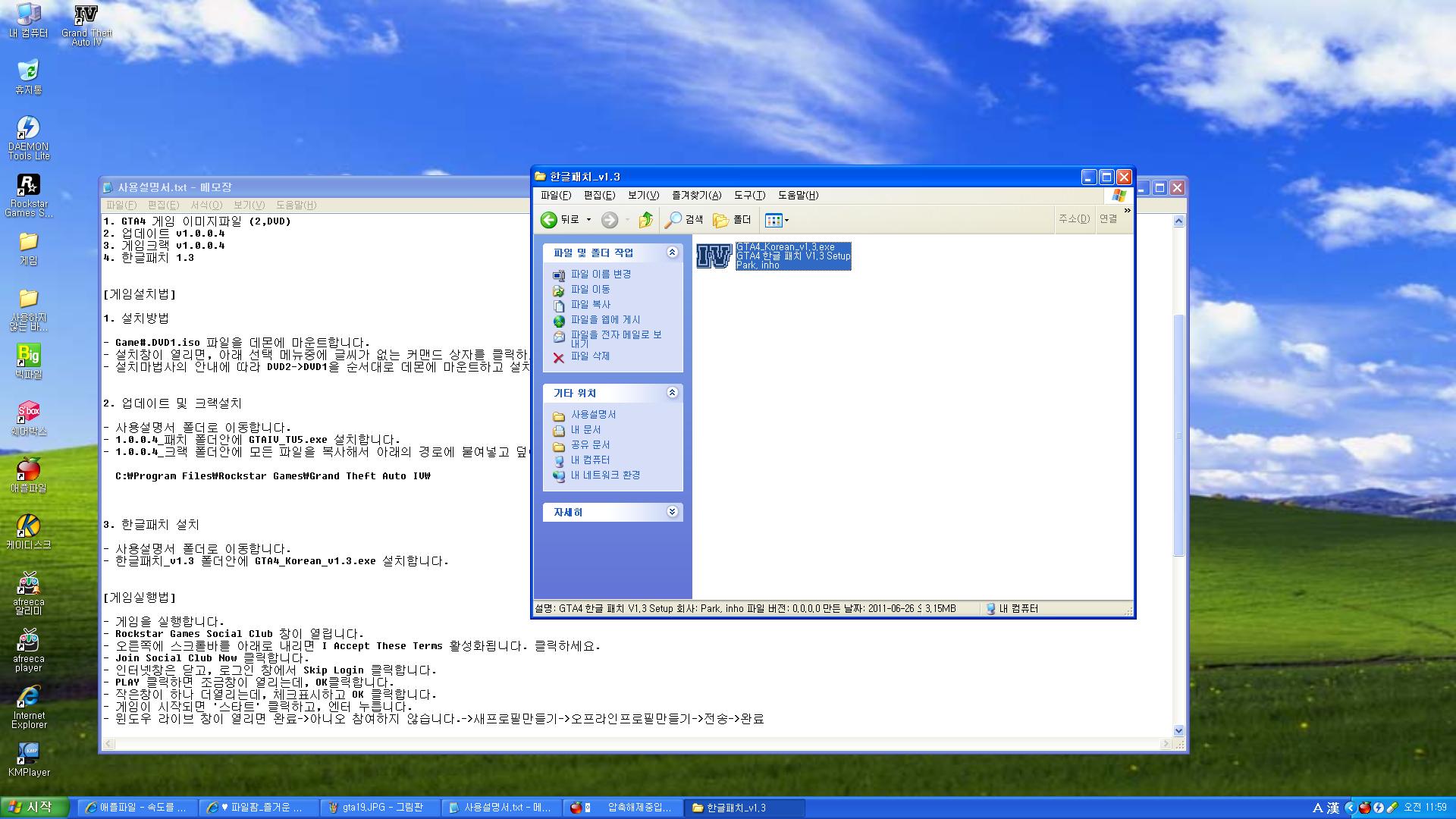
Task: Open the 보기 views dropdown button
Action: 777,220
